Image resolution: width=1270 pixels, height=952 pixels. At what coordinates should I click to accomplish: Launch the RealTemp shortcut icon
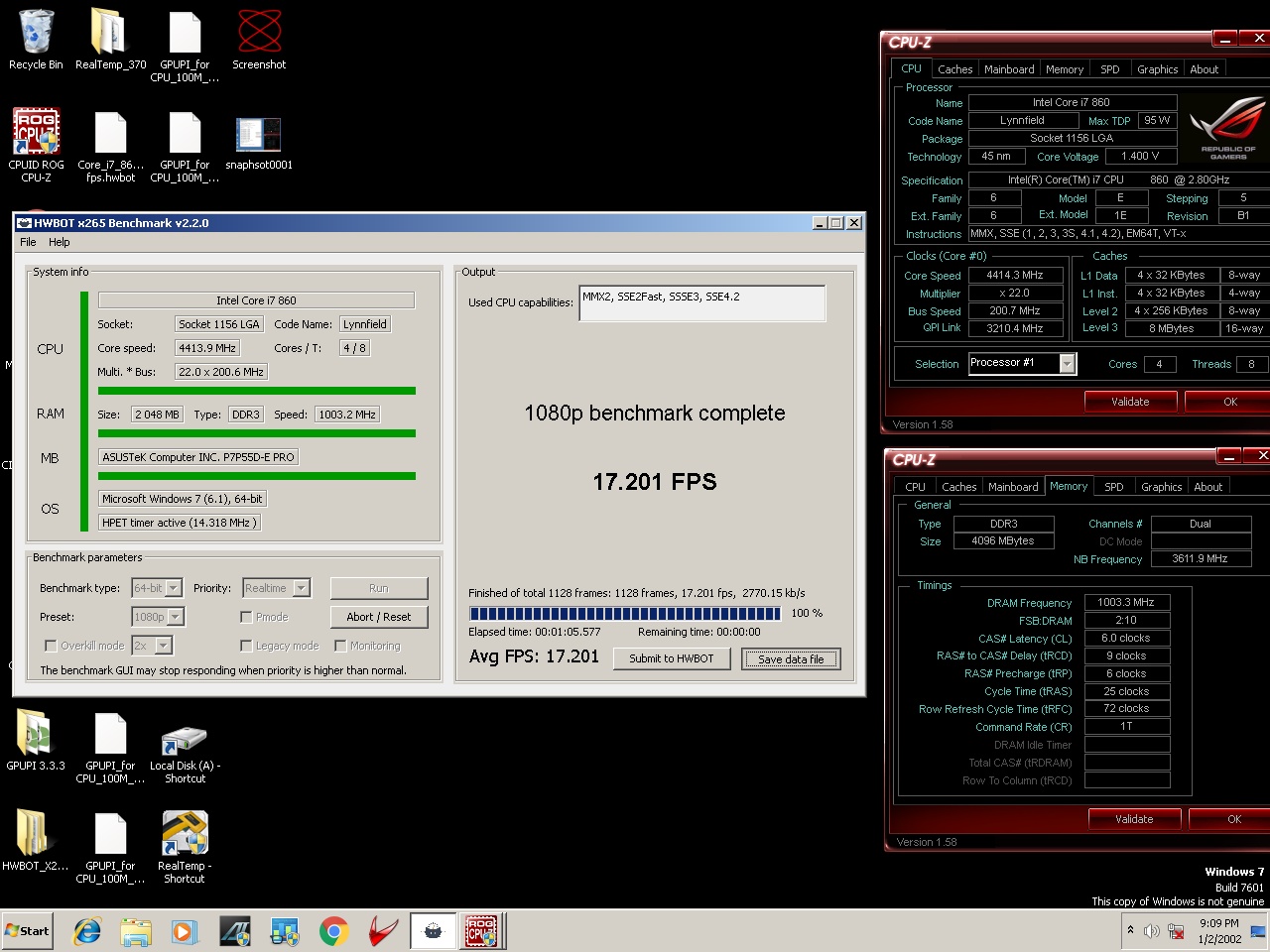point(185,848)
